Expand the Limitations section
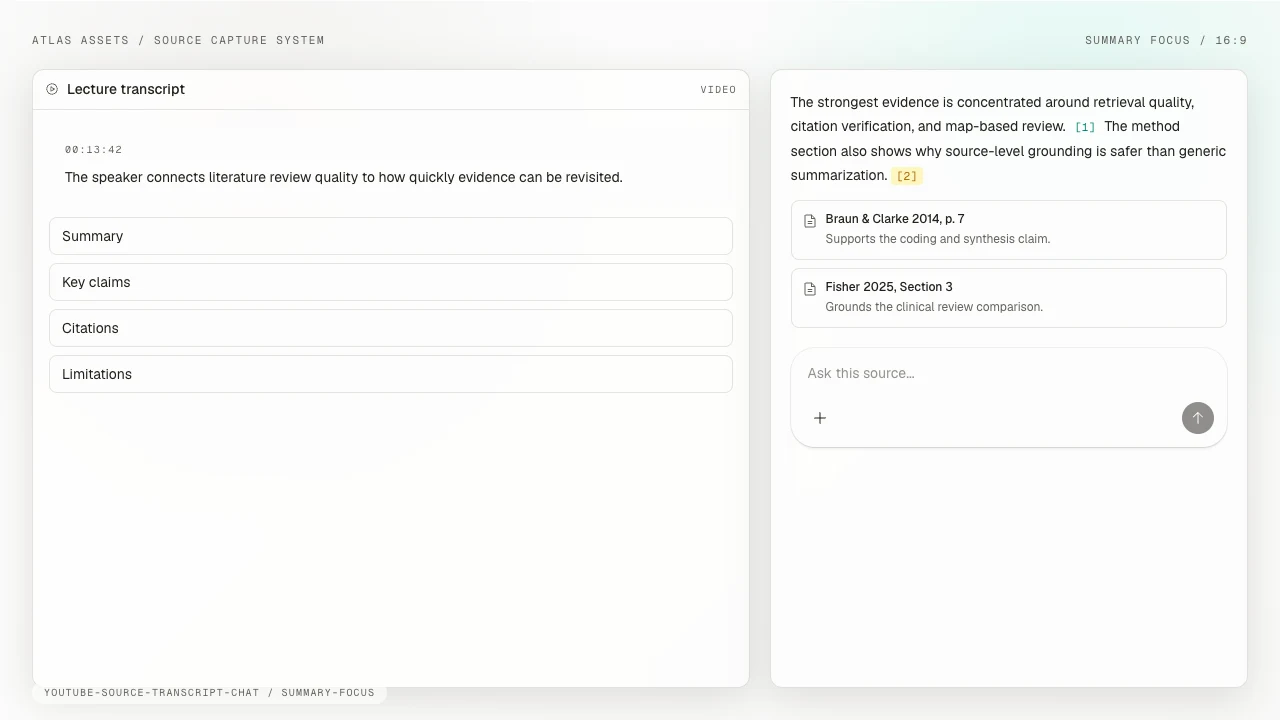Viewport: 1280px width, 720px height. (x=391, y=374)
